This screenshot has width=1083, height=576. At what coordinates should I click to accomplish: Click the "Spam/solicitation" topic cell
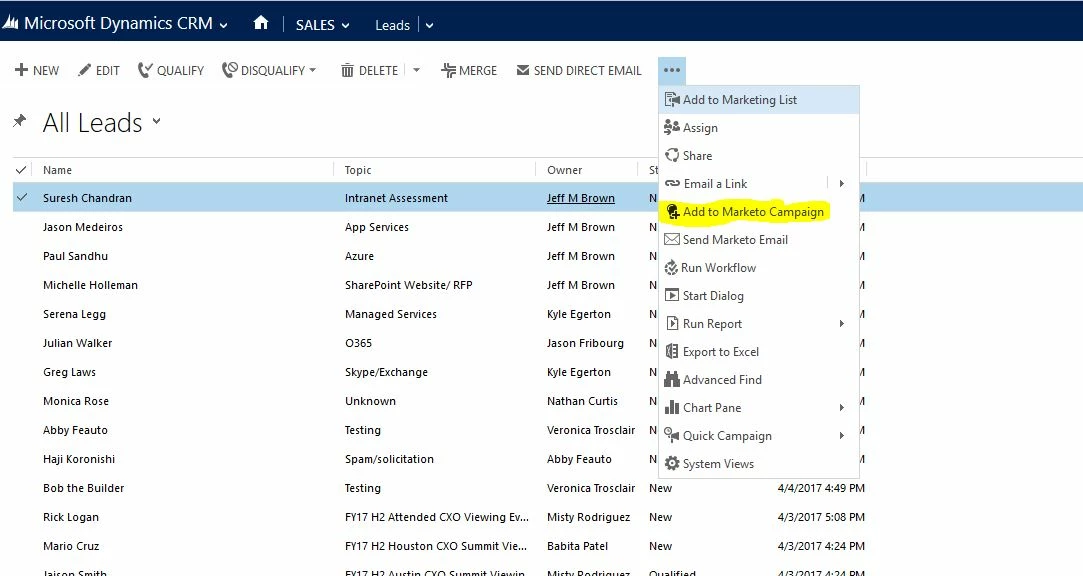(390, 459)
